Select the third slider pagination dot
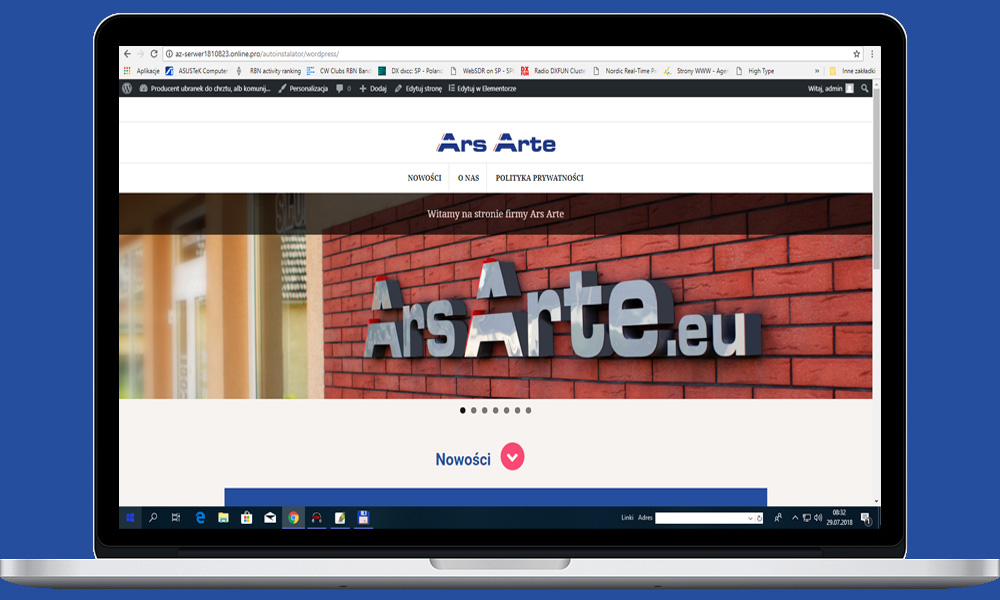Viewport: 1000px width, 600px height. point(485,411)
